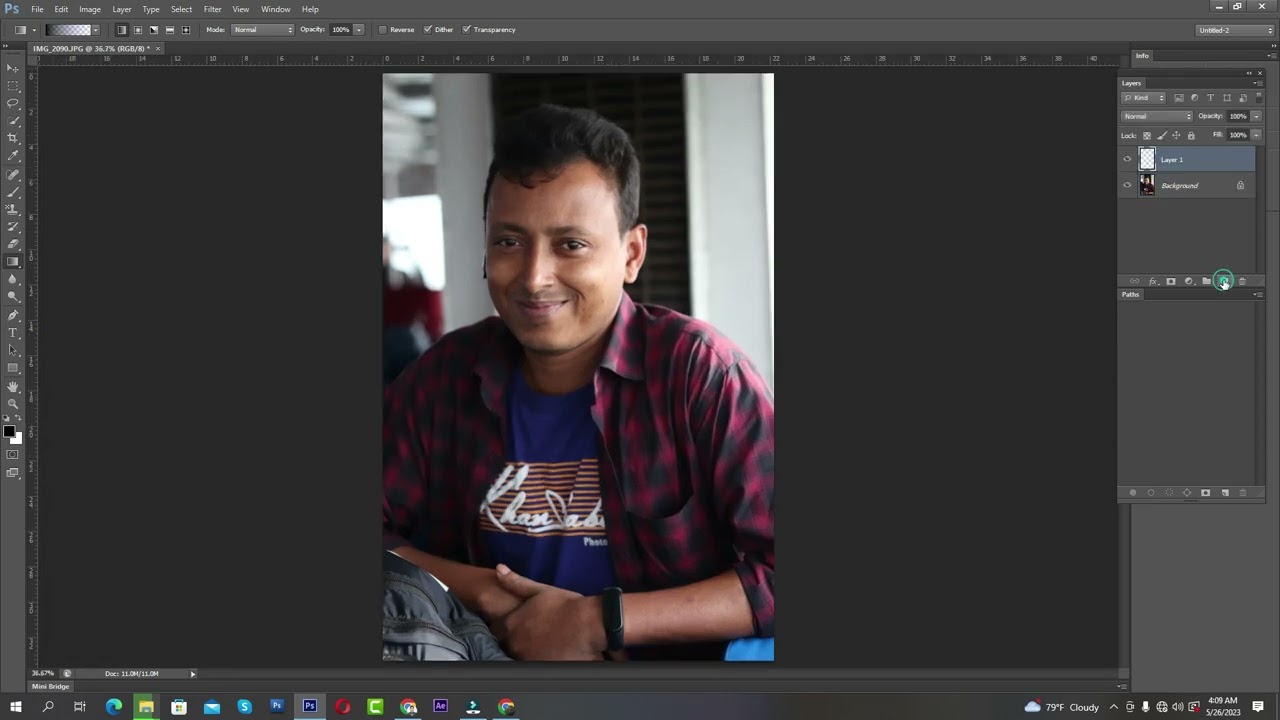Open gradient Opacity slider dropdown
The height and width of the screenshot is (720, 1280).
(x=359, y=30)
